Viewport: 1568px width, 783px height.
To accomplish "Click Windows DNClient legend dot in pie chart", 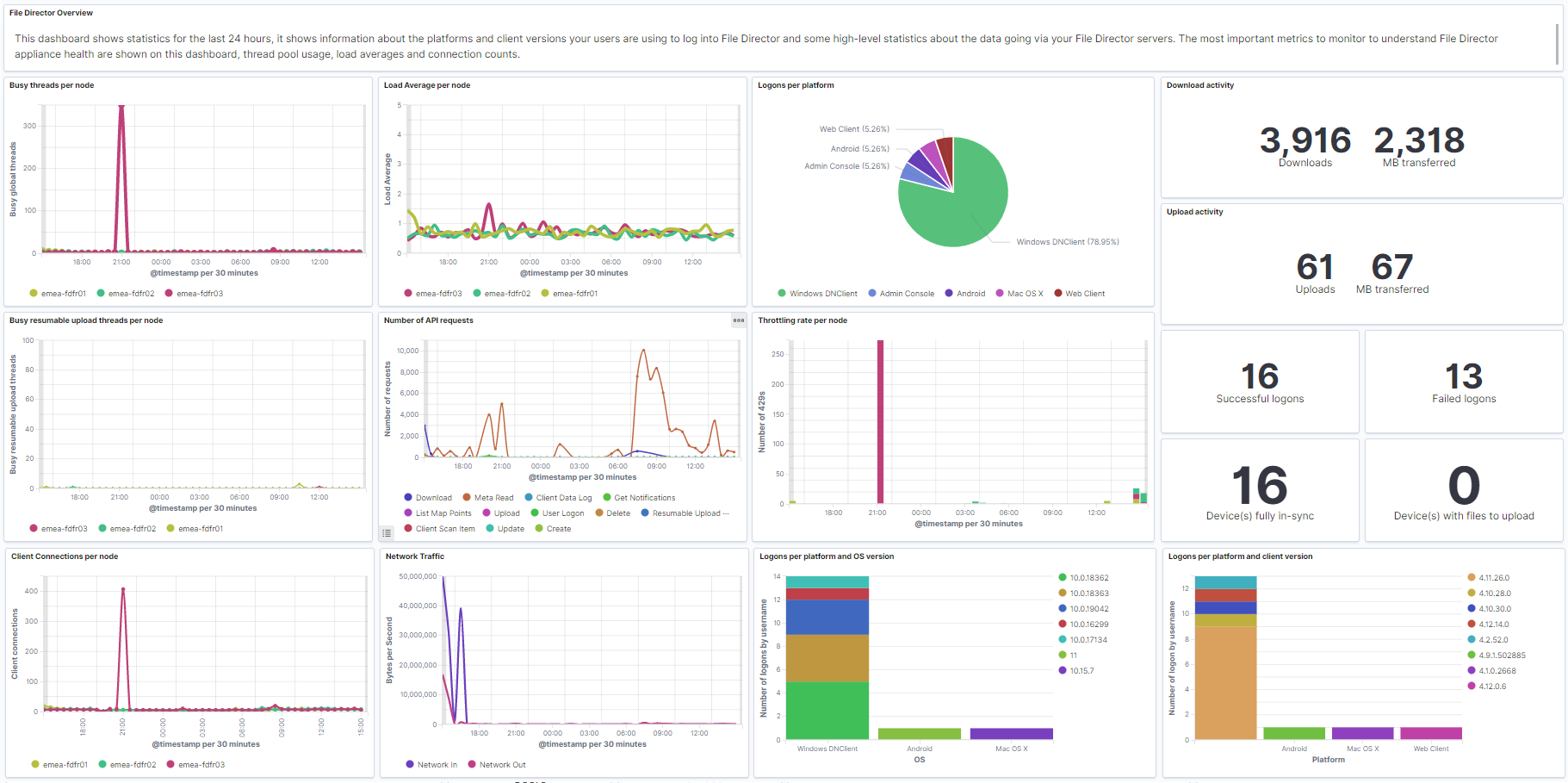I will pyautogui.click(x=782, y=294).
